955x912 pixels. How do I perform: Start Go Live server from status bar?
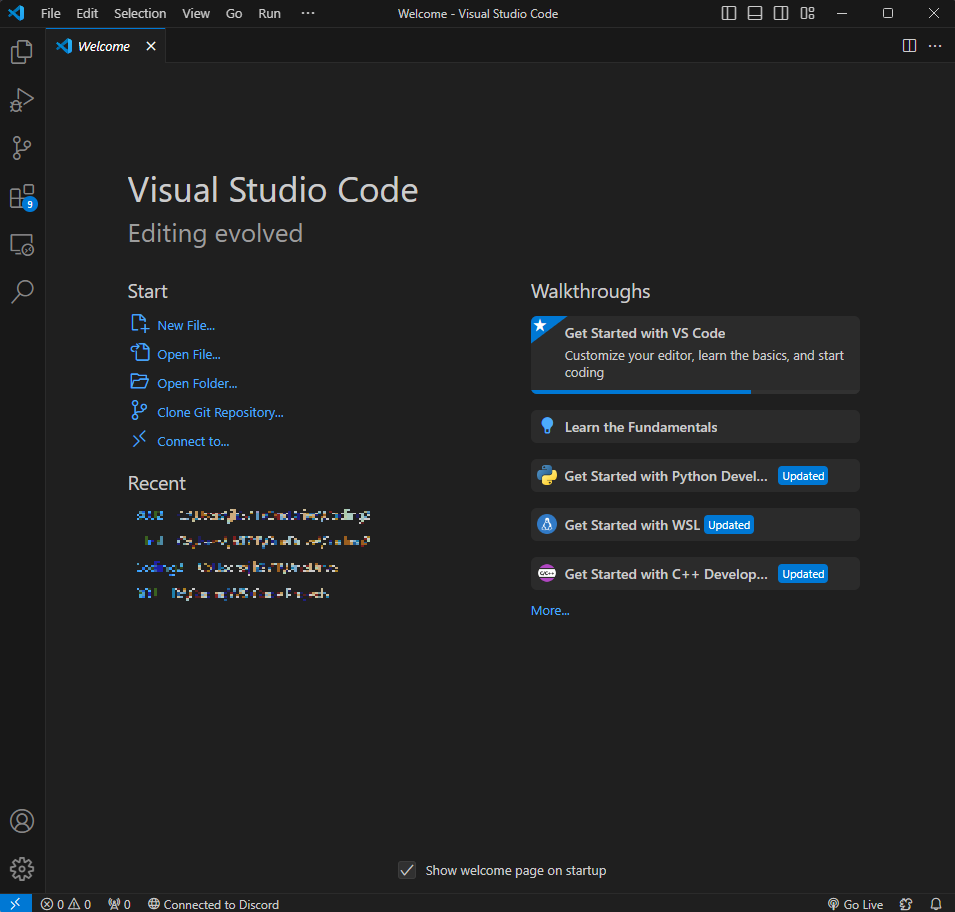[x=855, y=904]
